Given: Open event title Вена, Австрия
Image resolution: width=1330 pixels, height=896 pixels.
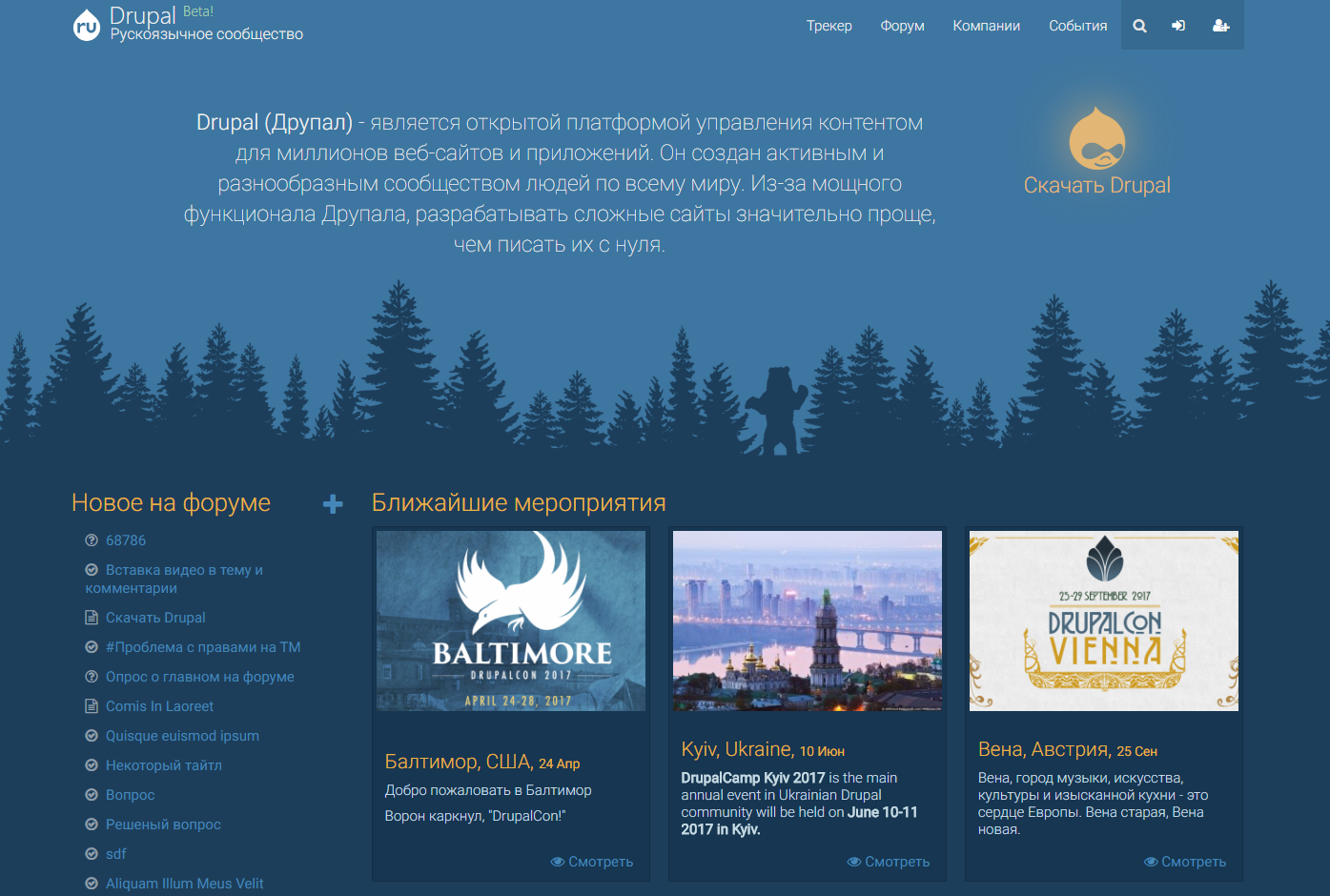Looking at the screenshot, I should (x=1045, y=749).
